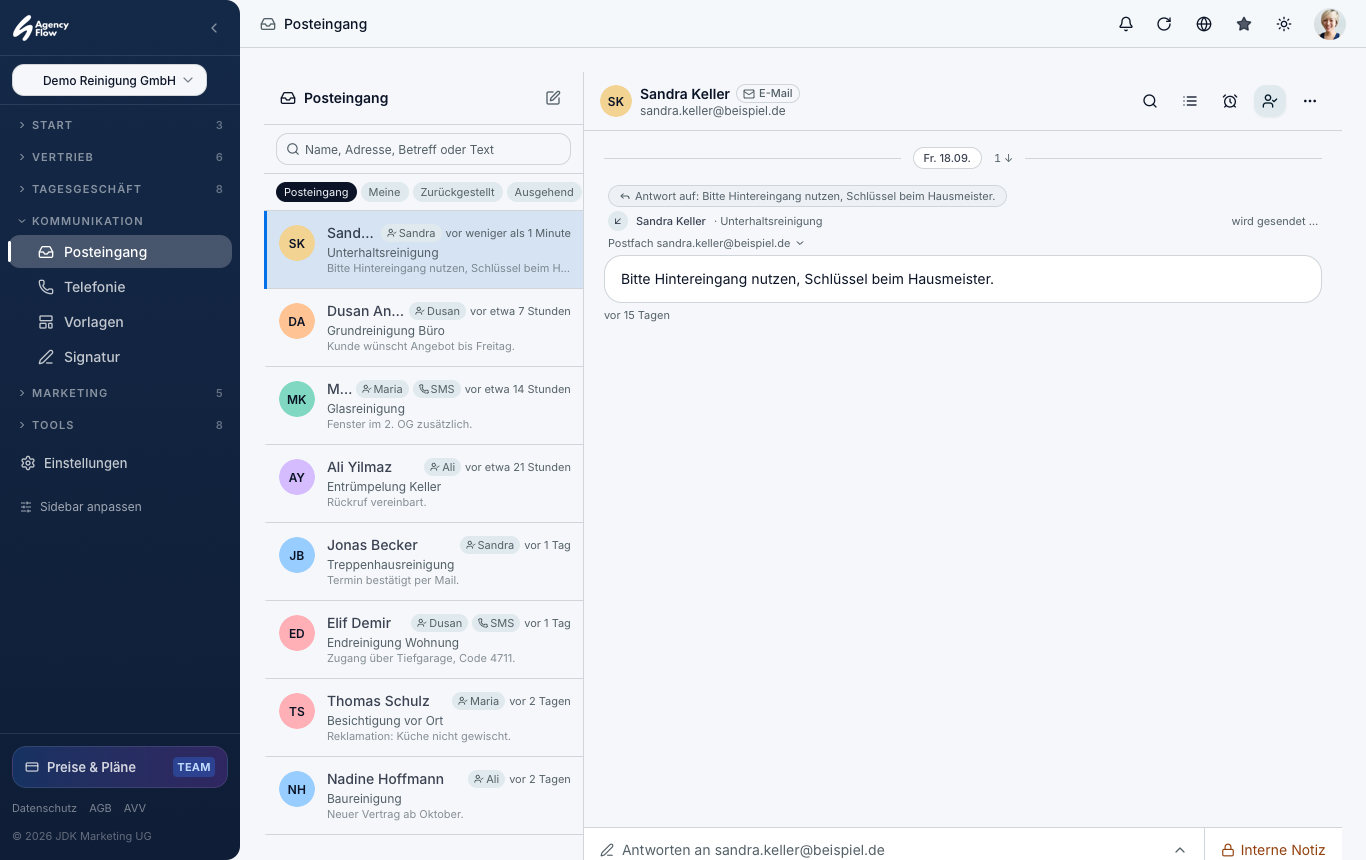1366x860 pixels.
Task: Compose a new message icon
Action: (x=553, y=98)
